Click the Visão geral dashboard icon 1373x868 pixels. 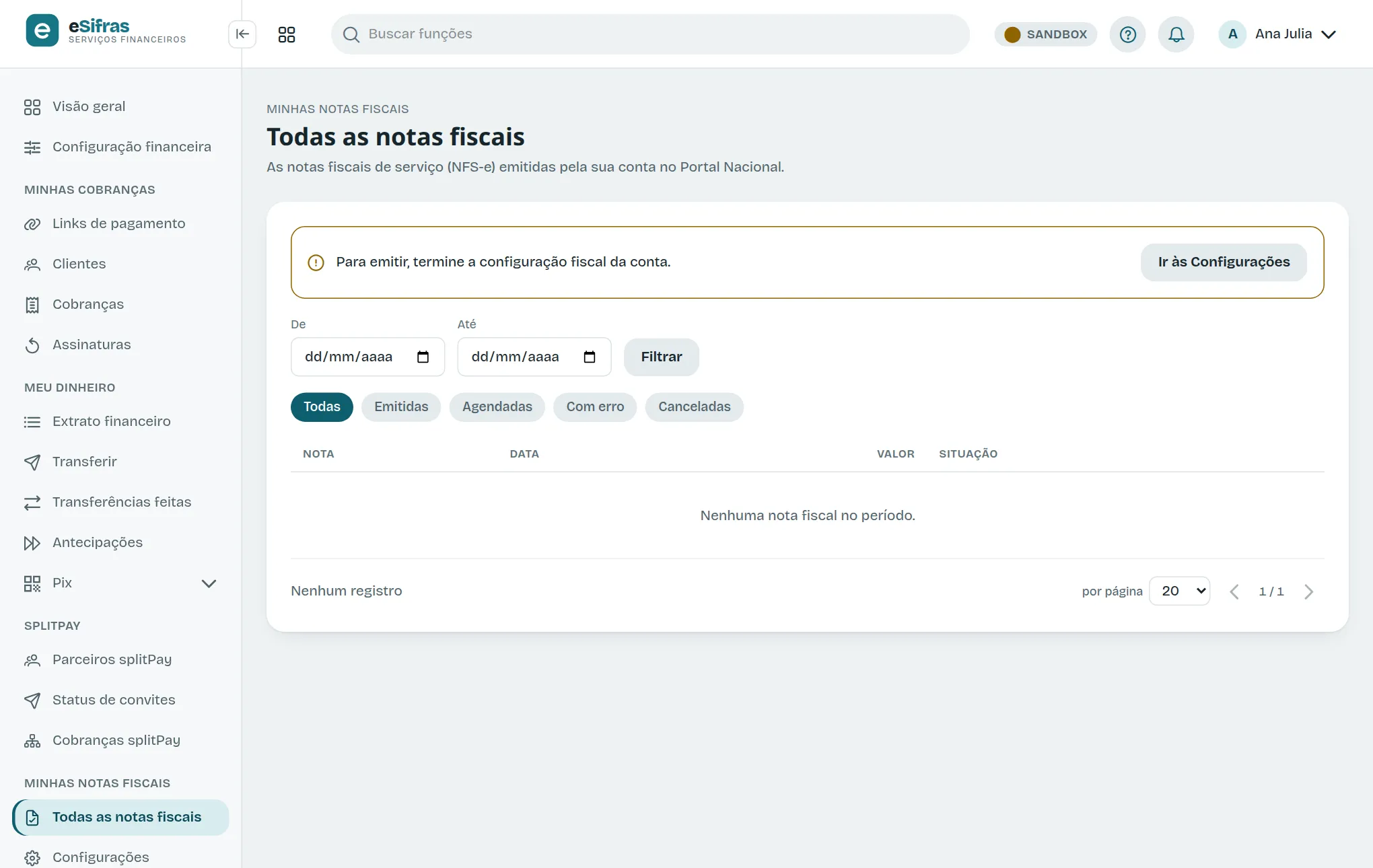(x=32, y=107)
